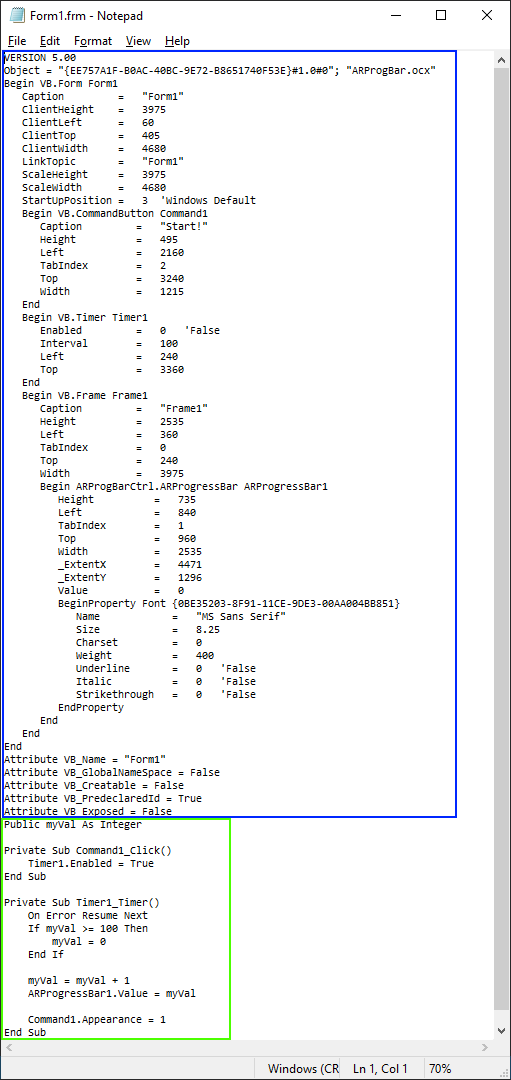Image resolution: width=511 pixels, height=1080 pixels.
Task: Click the Ln 1, Col 1 status entry
Action: pos(379,1069)
